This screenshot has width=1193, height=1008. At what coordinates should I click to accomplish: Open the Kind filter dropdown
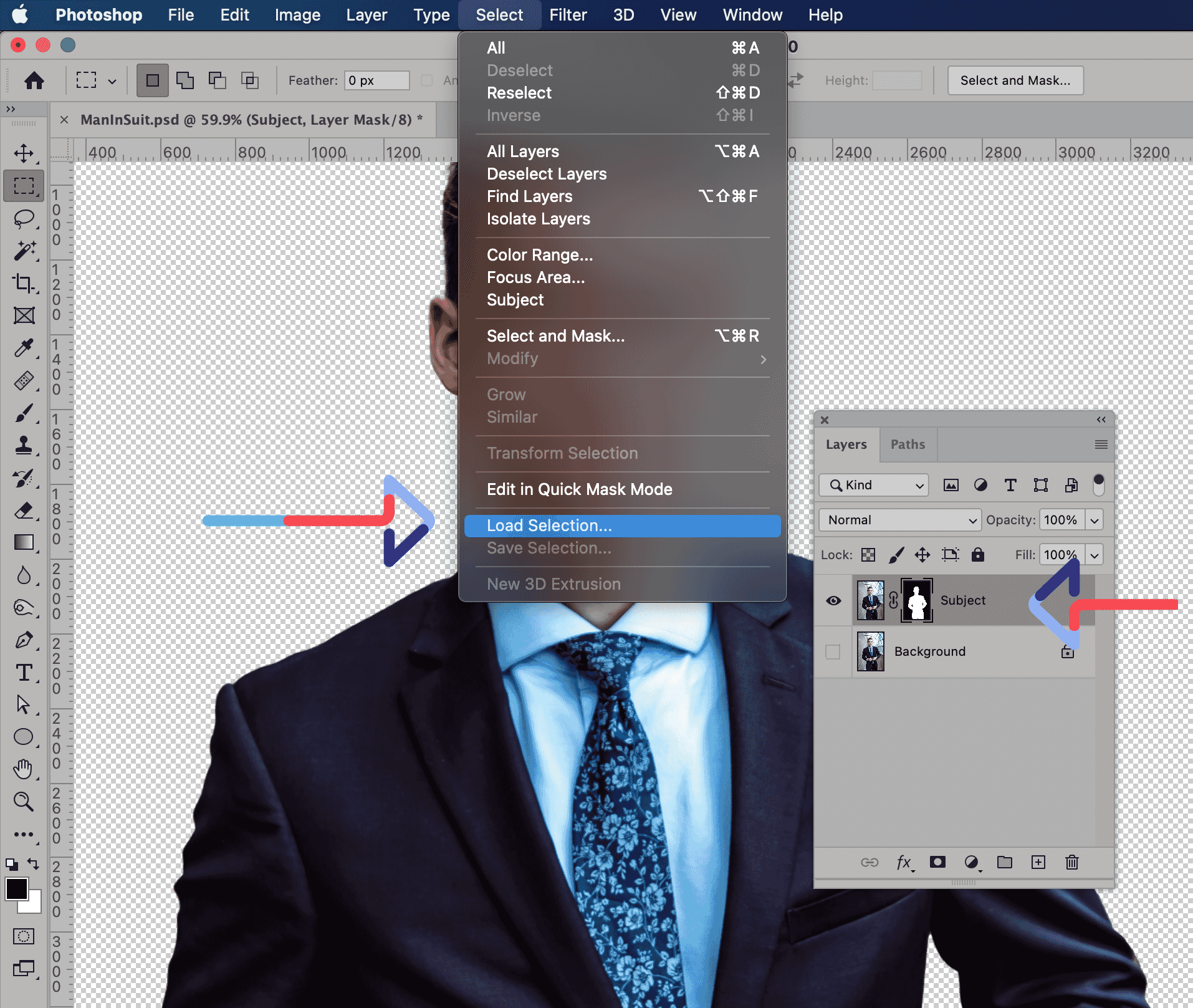874,485
